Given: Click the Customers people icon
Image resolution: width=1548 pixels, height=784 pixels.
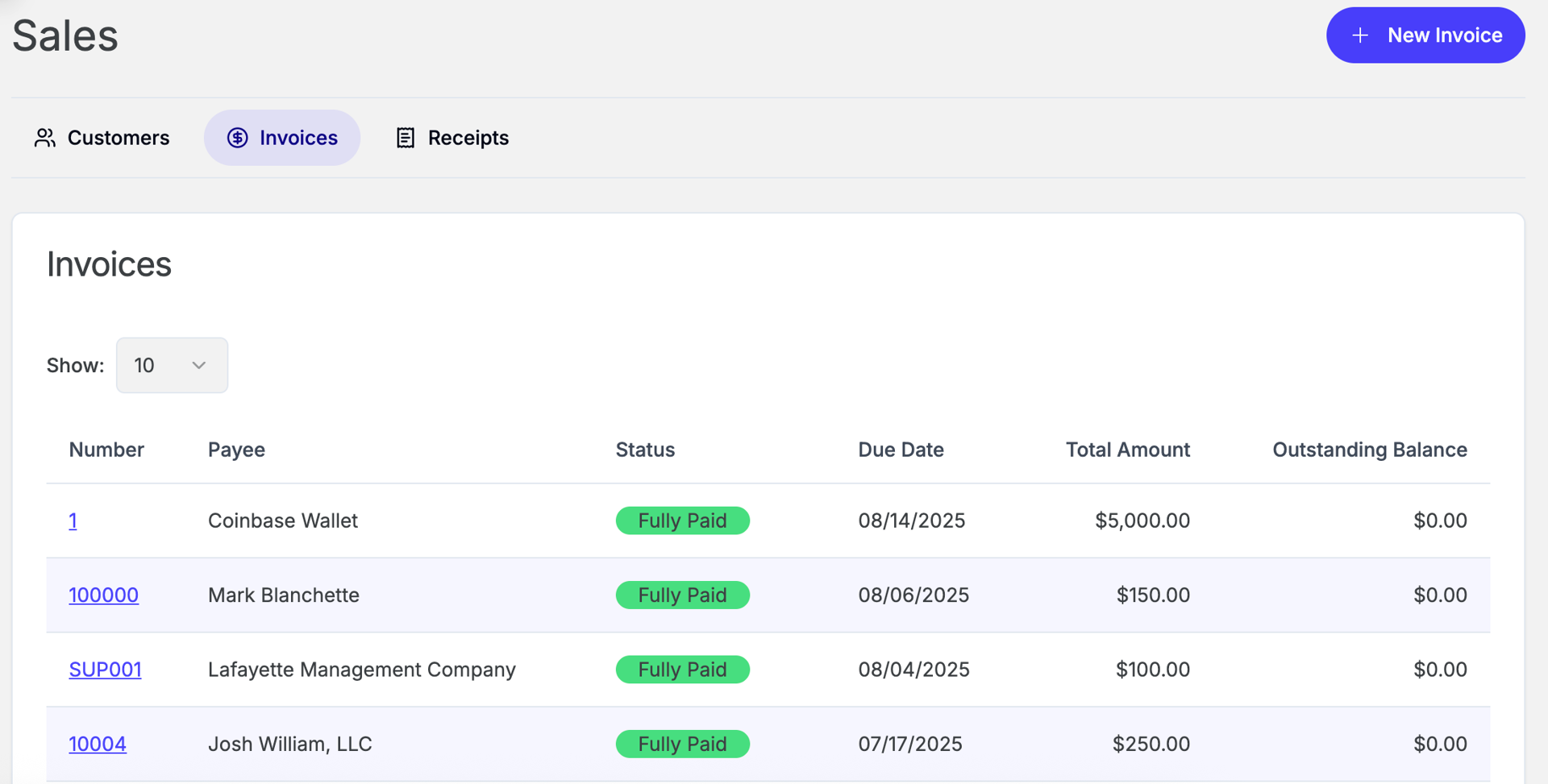Looking at the screenshot, I should pyautogui.click(x=45, y=138).
